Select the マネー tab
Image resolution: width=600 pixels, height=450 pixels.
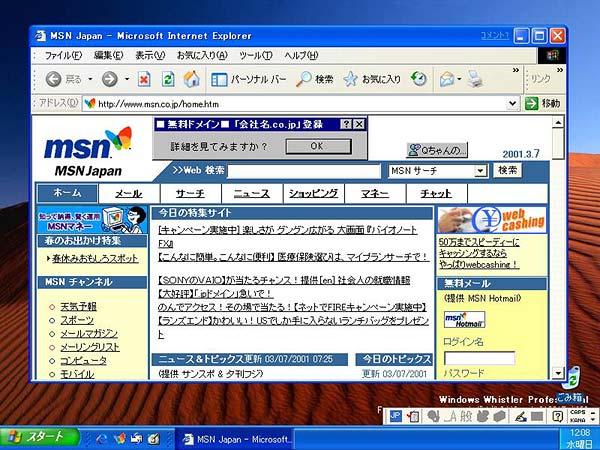(375, 194)
